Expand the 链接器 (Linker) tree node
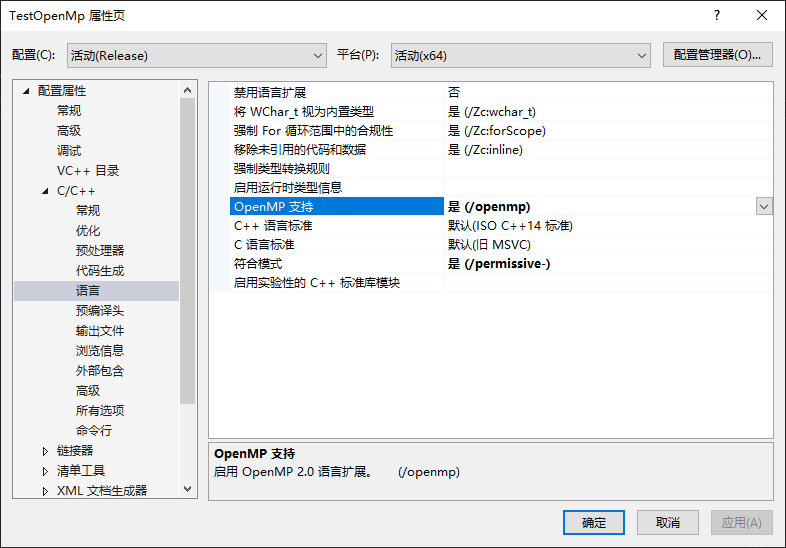 (46, 451)
